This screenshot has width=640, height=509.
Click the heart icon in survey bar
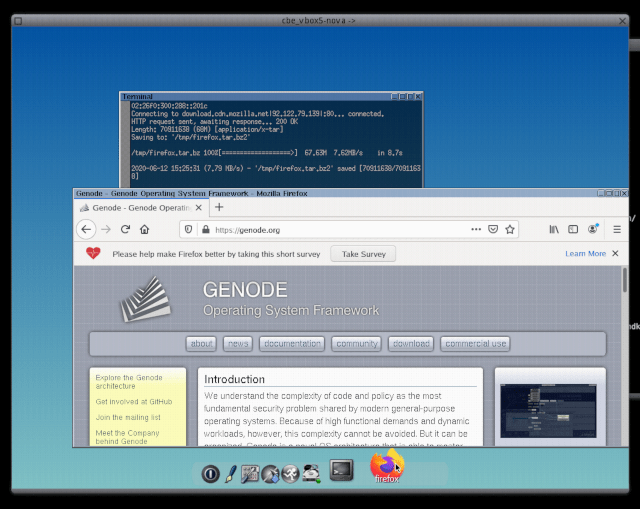click(x=93, y=253)
